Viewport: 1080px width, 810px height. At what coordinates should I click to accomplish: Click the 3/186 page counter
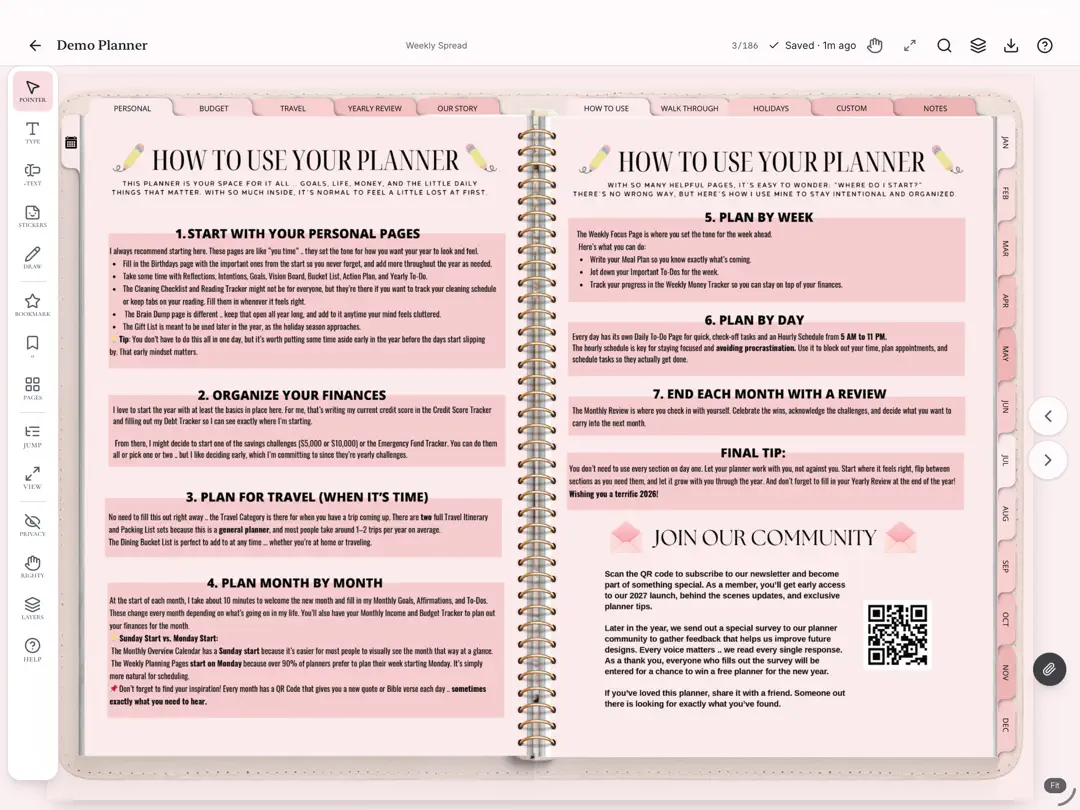pos(745,45)
